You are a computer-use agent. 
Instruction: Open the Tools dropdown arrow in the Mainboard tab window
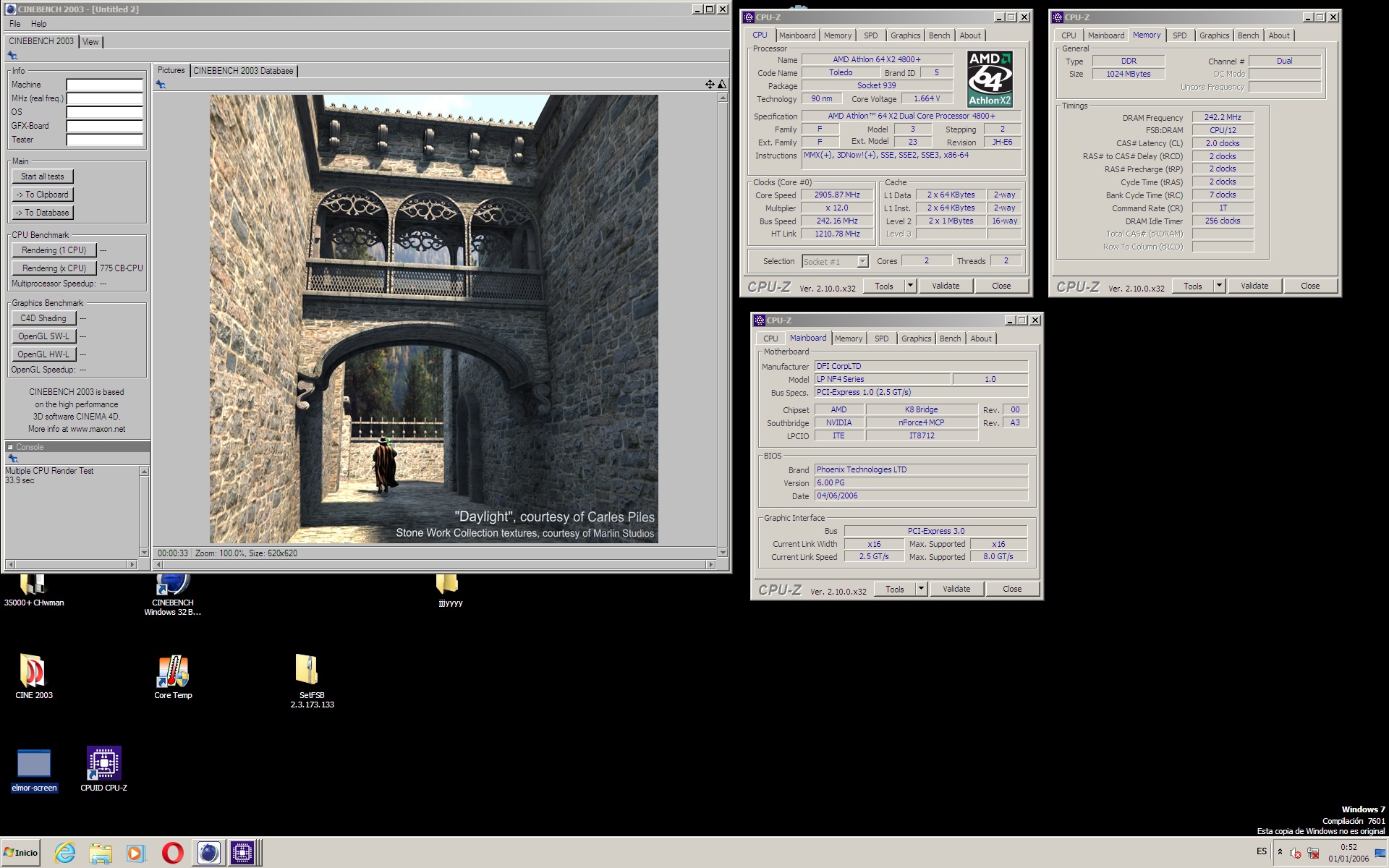point(921,589)
